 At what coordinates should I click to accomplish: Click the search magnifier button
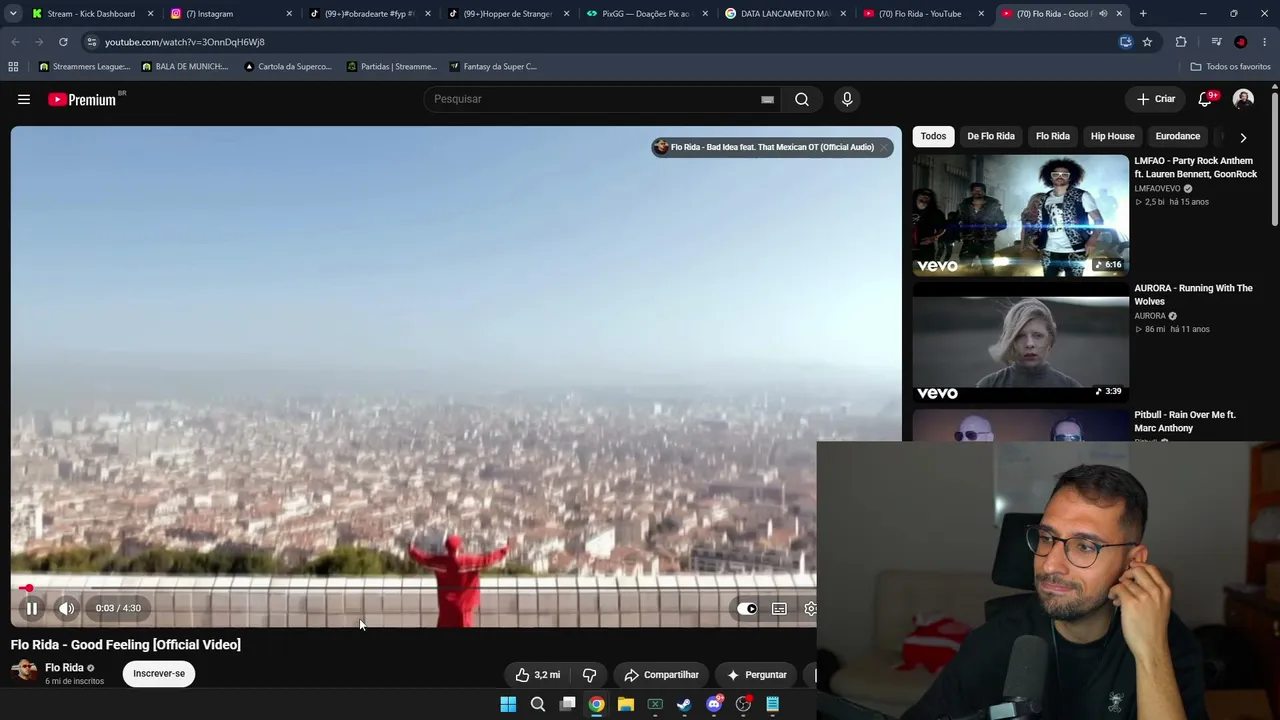point(802,99)
